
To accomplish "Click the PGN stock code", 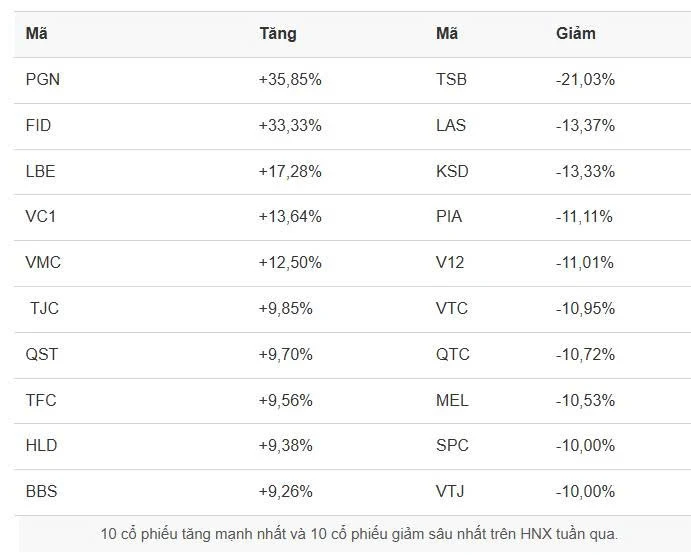I will (x=43, y=80).
